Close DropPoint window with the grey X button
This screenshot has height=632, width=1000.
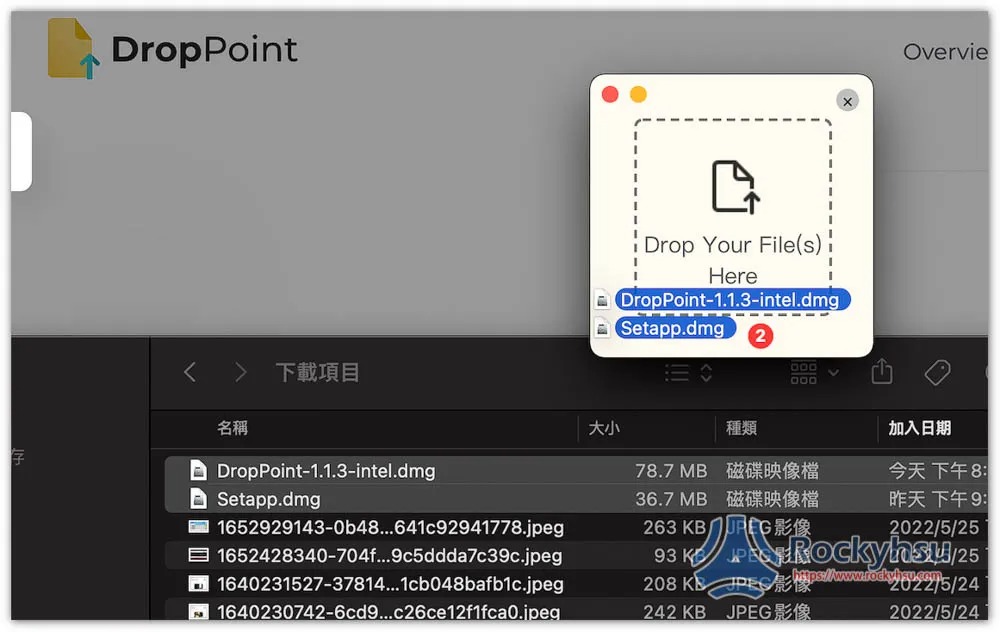pyautogui.click(x=847, y=101)
